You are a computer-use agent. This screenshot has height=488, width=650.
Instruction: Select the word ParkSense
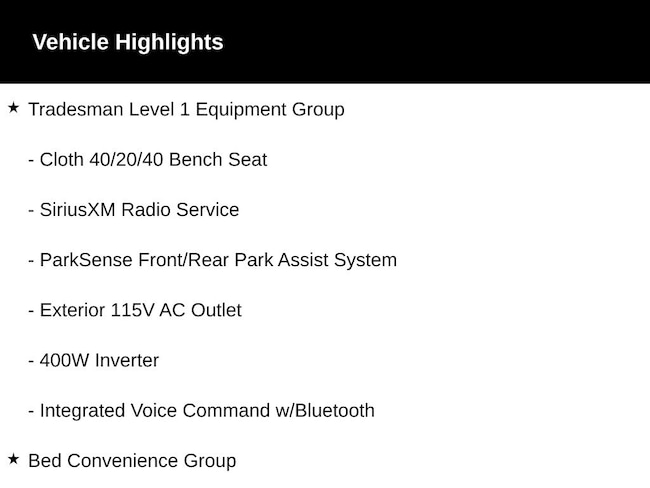click(x=86, y=260)
